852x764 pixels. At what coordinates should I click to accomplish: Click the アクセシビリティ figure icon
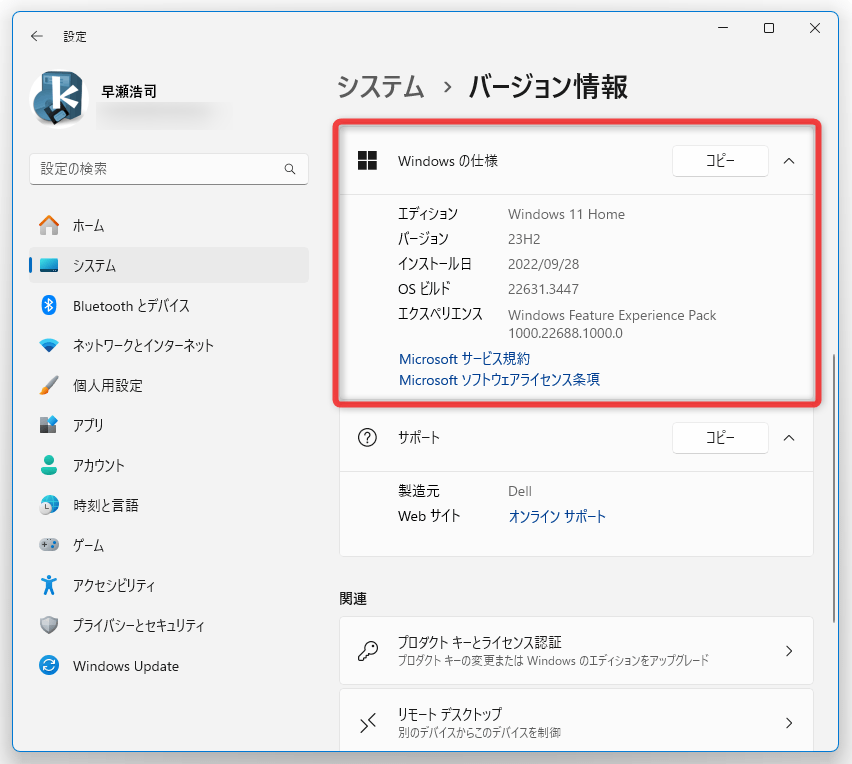(49, 585)
